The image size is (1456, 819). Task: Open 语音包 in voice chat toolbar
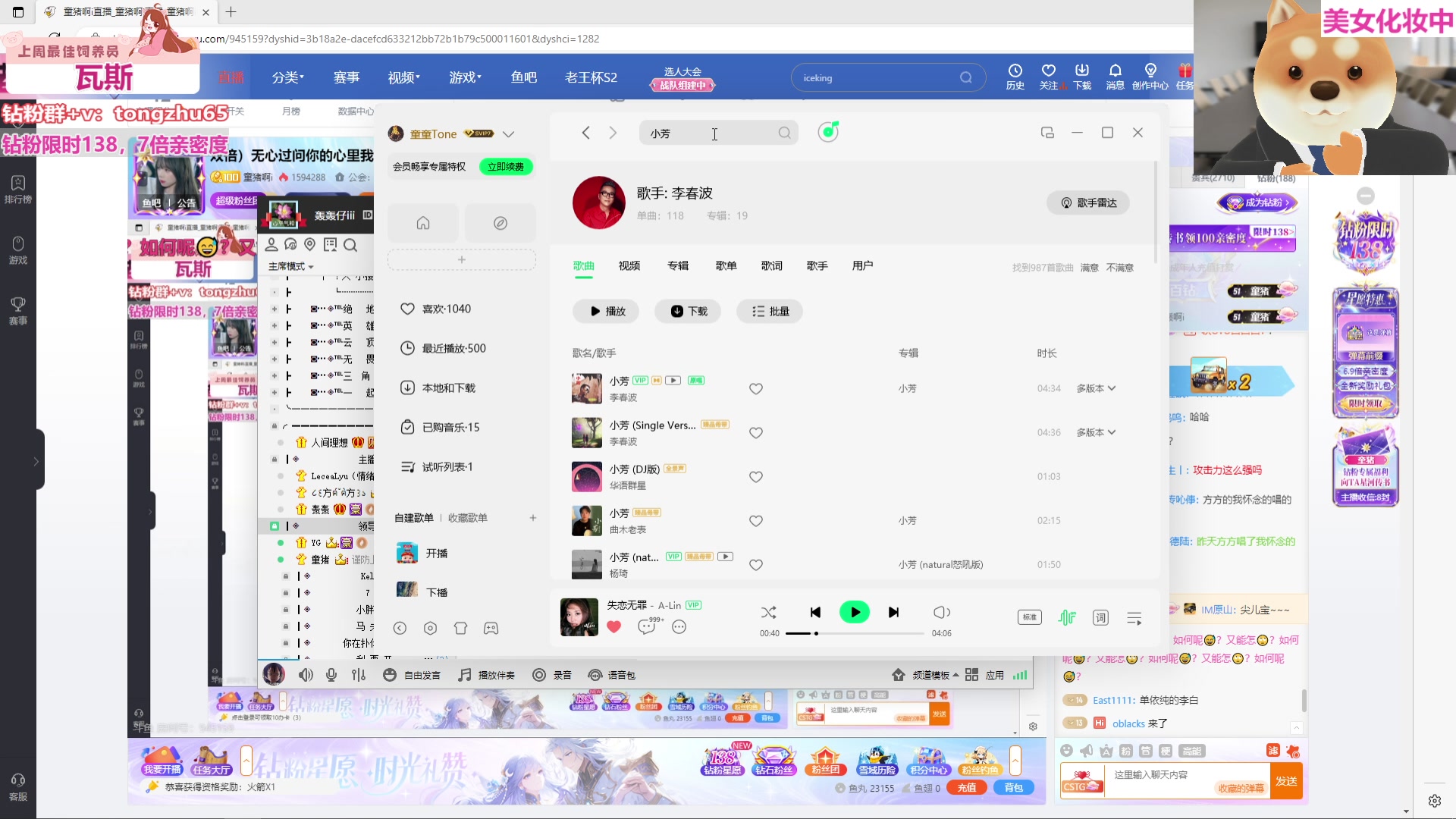pyautogui.click(x=612, y=675)
